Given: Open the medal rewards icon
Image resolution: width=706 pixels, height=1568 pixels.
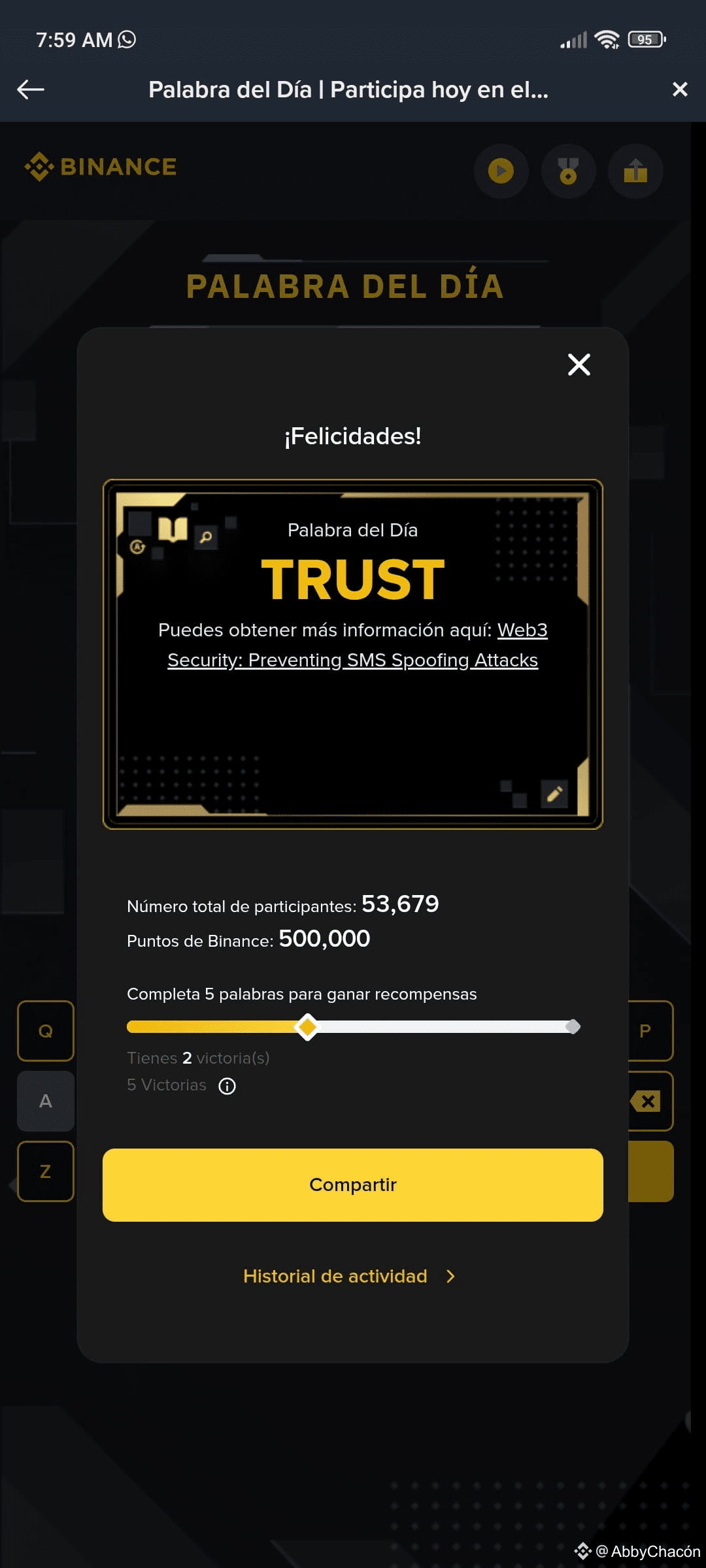Looking at the screenshot, I should tap(569, 171).
